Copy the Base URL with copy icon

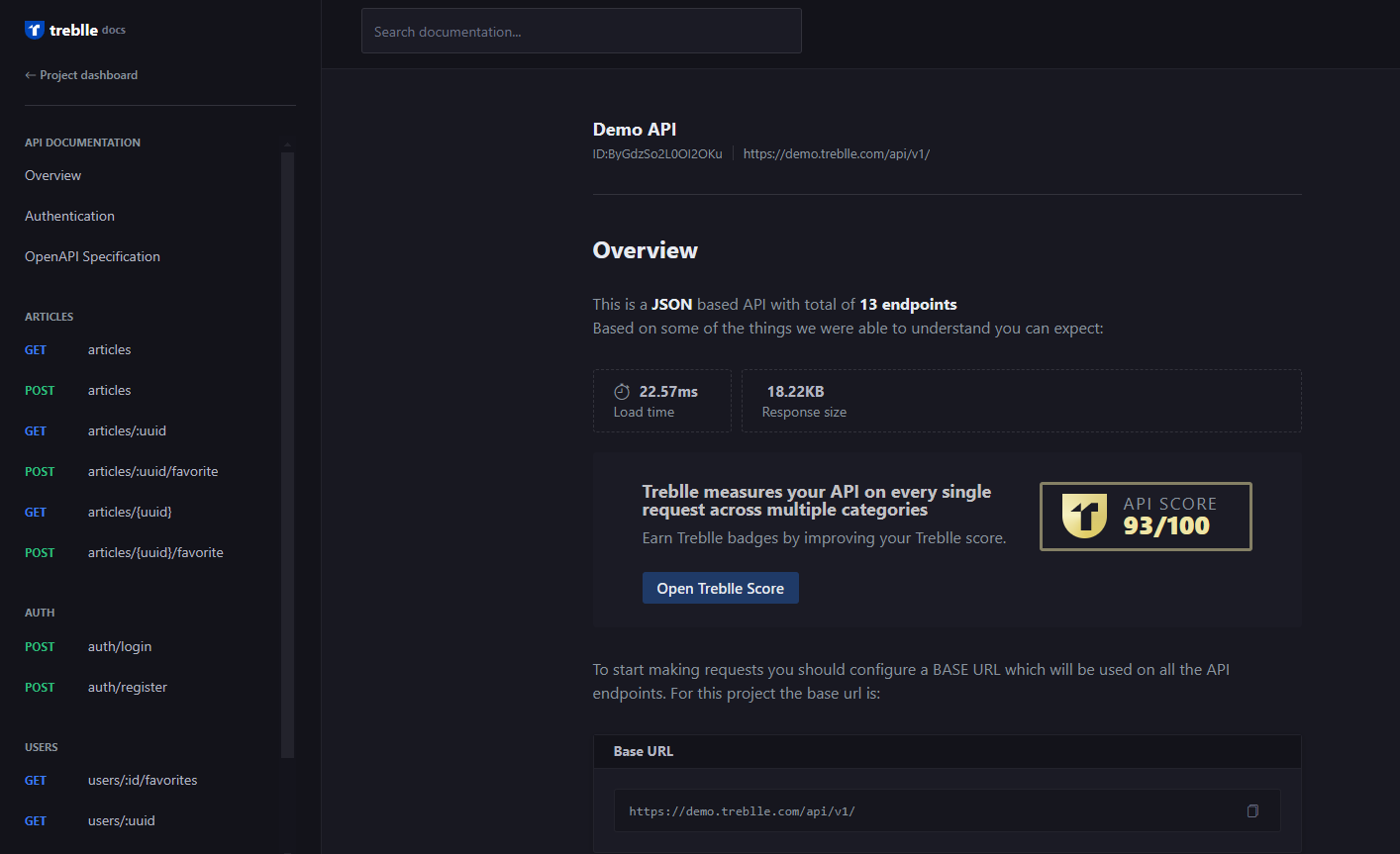[1252, 810]
